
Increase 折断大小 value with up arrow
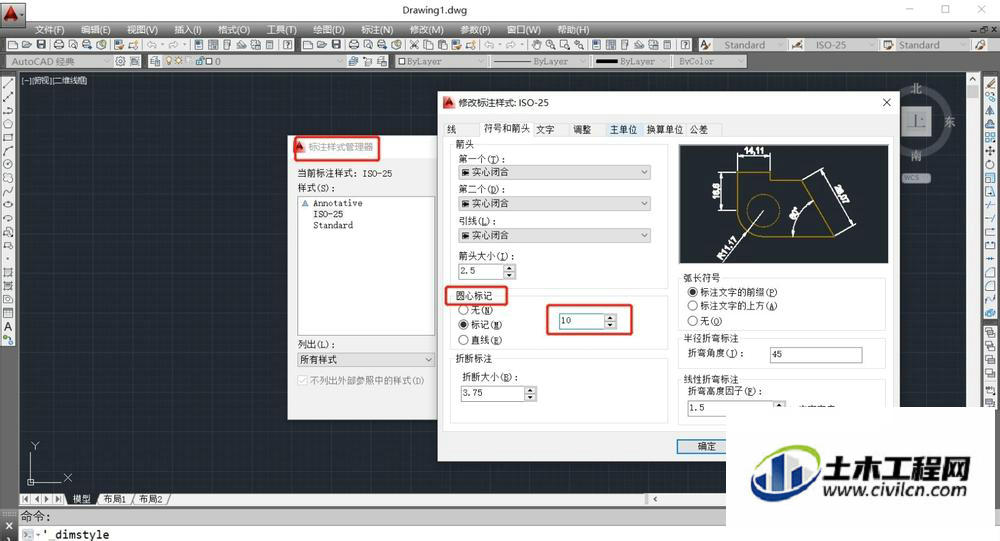coord(531,390)
